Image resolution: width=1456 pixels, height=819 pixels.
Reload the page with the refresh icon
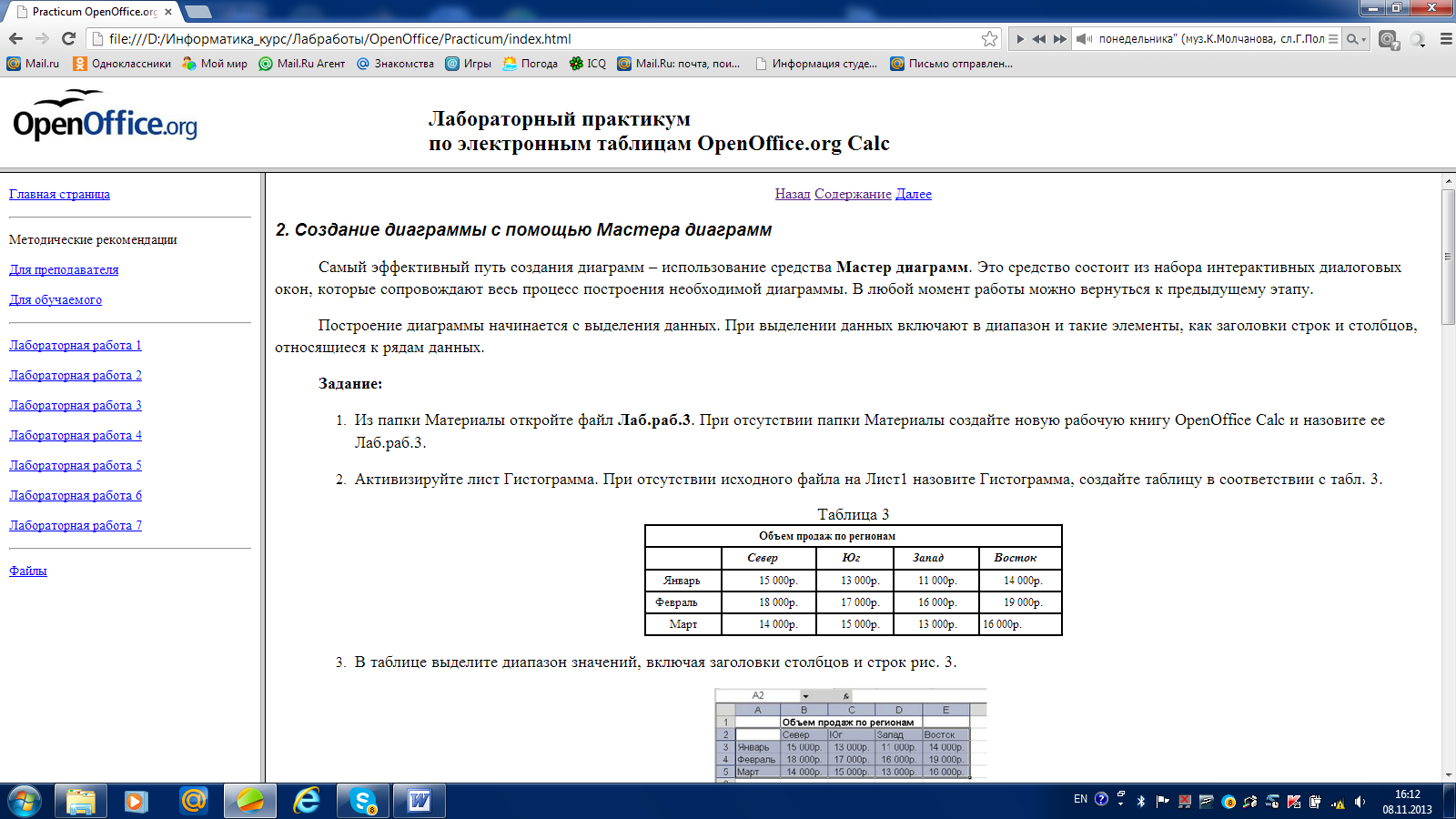68,38
